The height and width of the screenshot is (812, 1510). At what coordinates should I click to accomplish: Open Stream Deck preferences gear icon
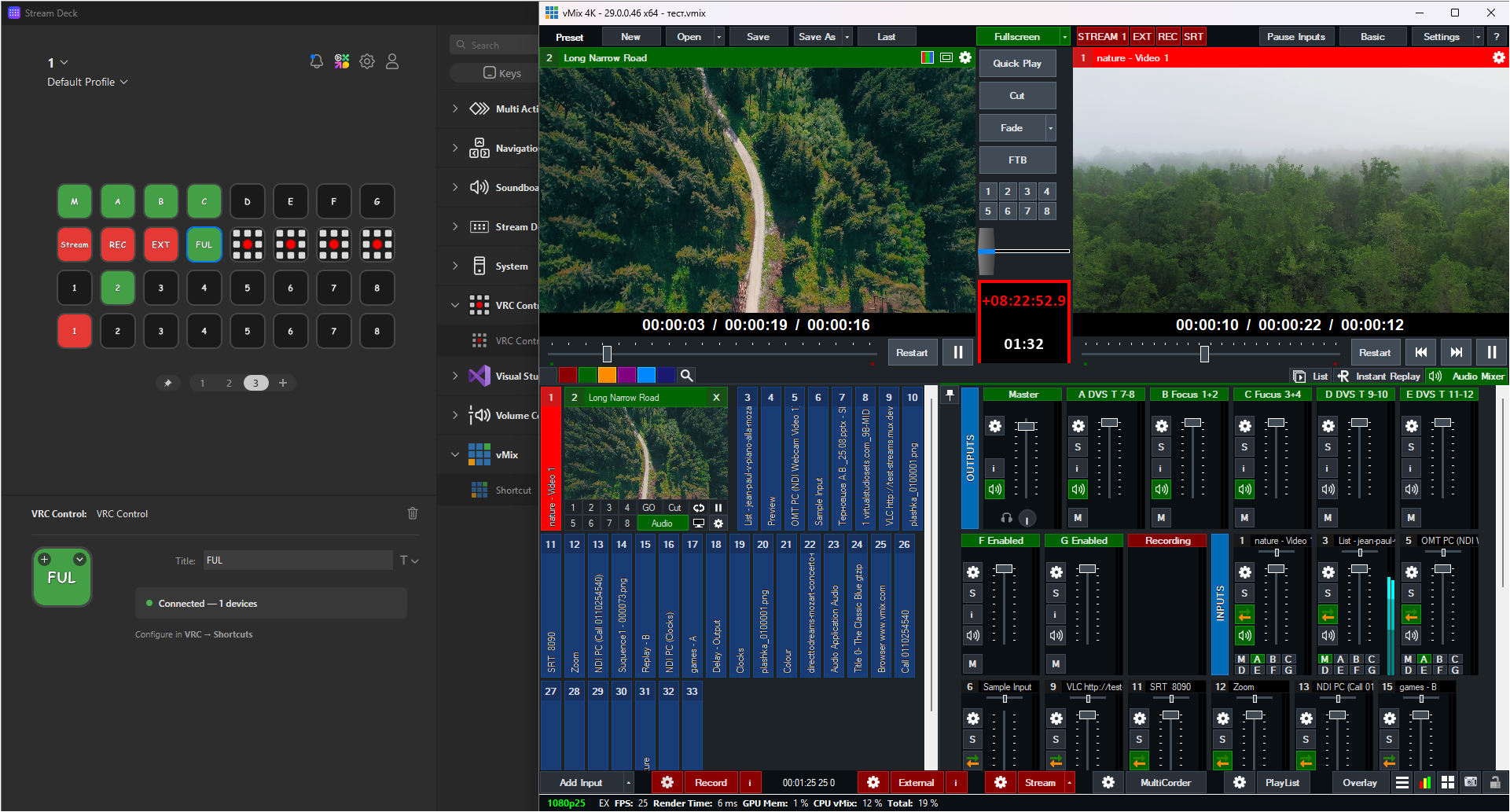[367, 61]
